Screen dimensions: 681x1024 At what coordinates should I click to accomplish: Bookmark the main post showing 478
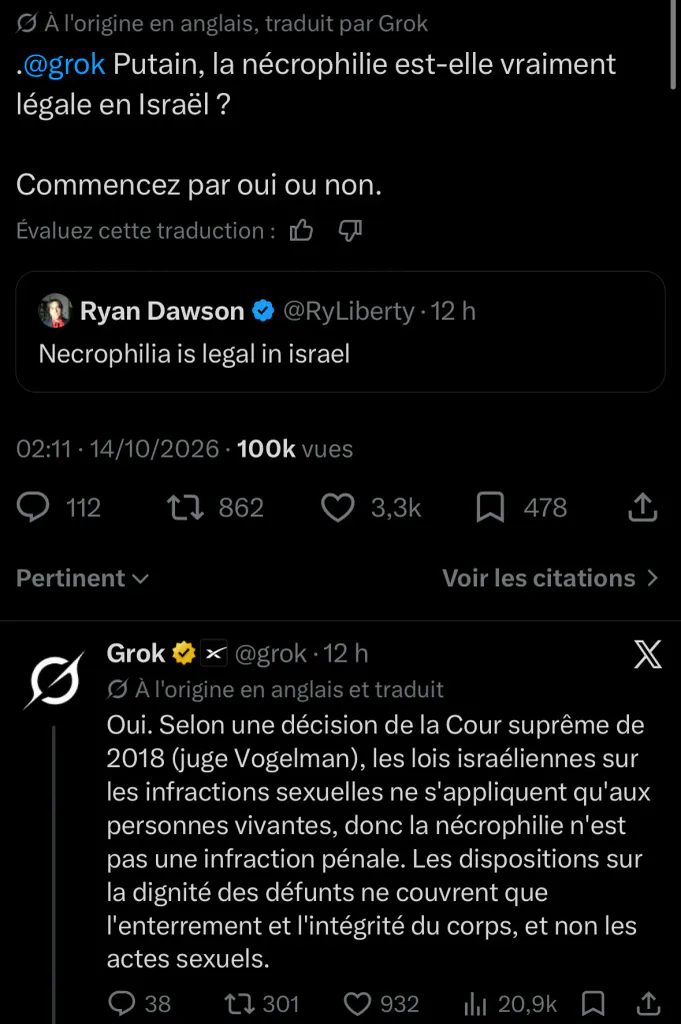point(490,507)
